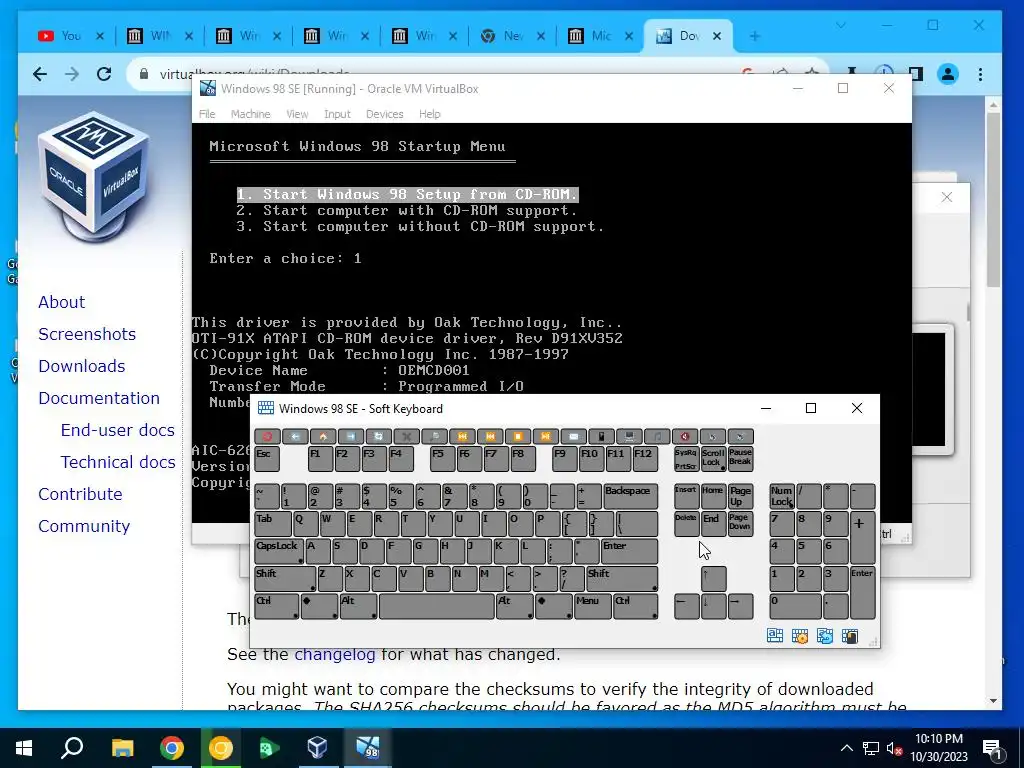Click the music note multimedia key
Screen dimensions: 1024x768
click(657, 436)
